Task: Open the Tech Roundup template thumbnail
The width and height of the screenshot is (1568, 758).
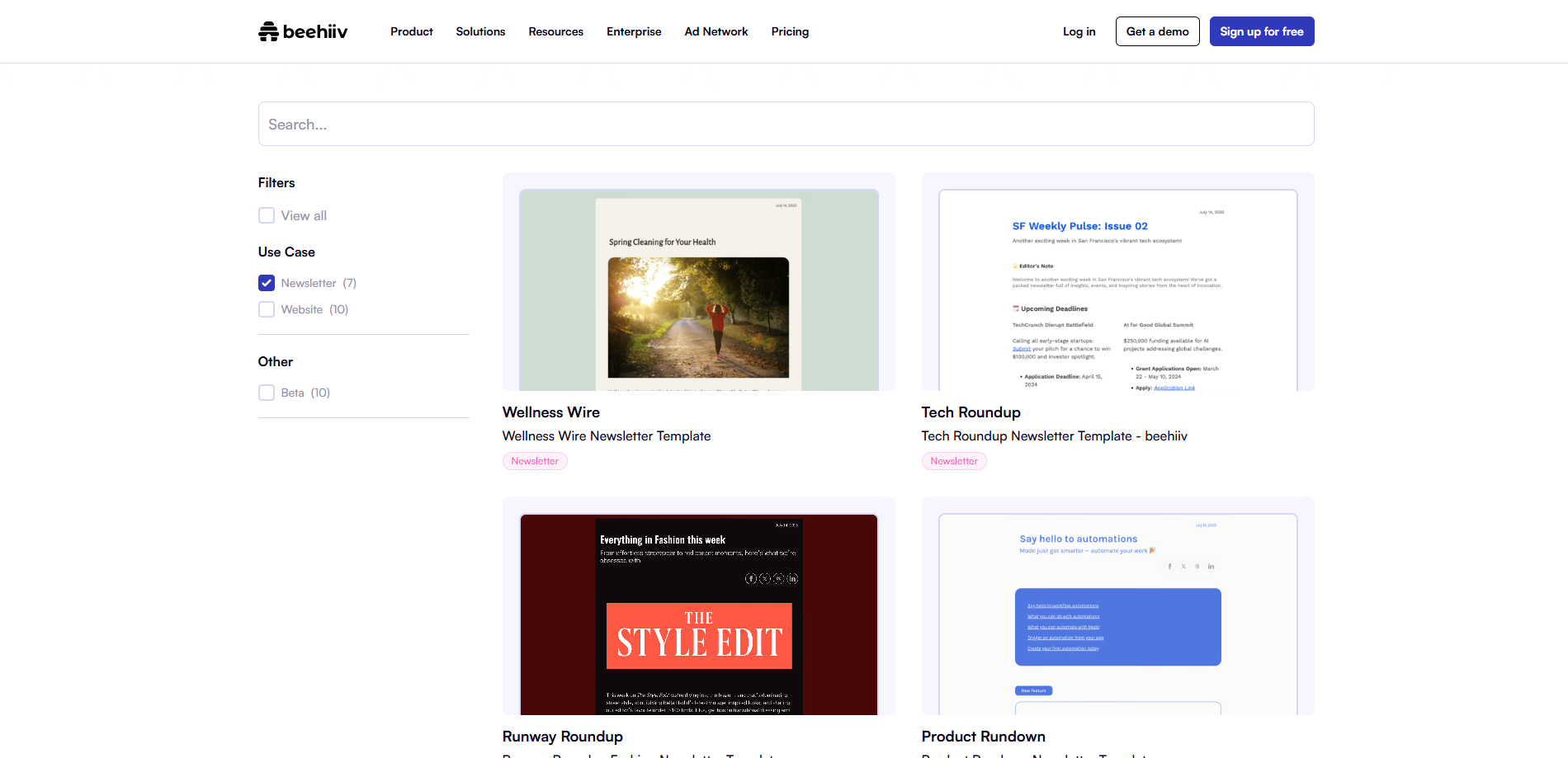Action: tap(1118, 281)
